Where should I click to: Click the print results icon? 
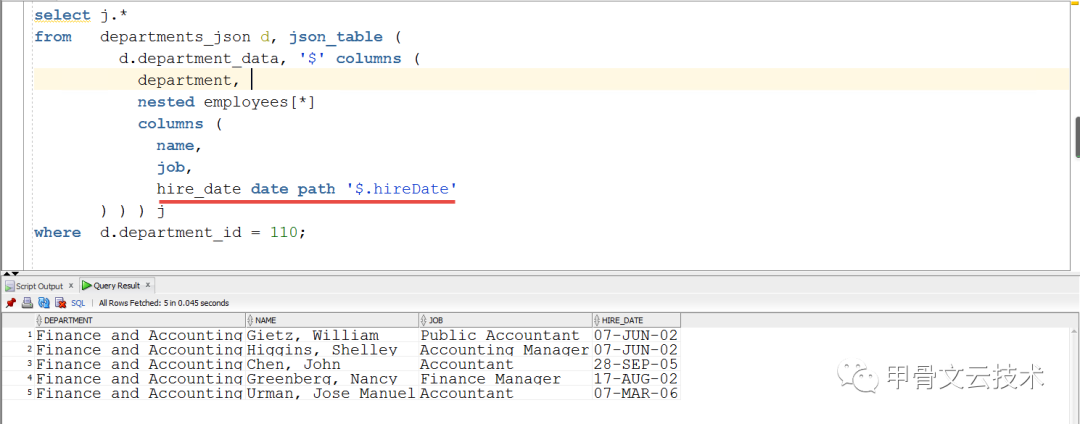point(28,302)
